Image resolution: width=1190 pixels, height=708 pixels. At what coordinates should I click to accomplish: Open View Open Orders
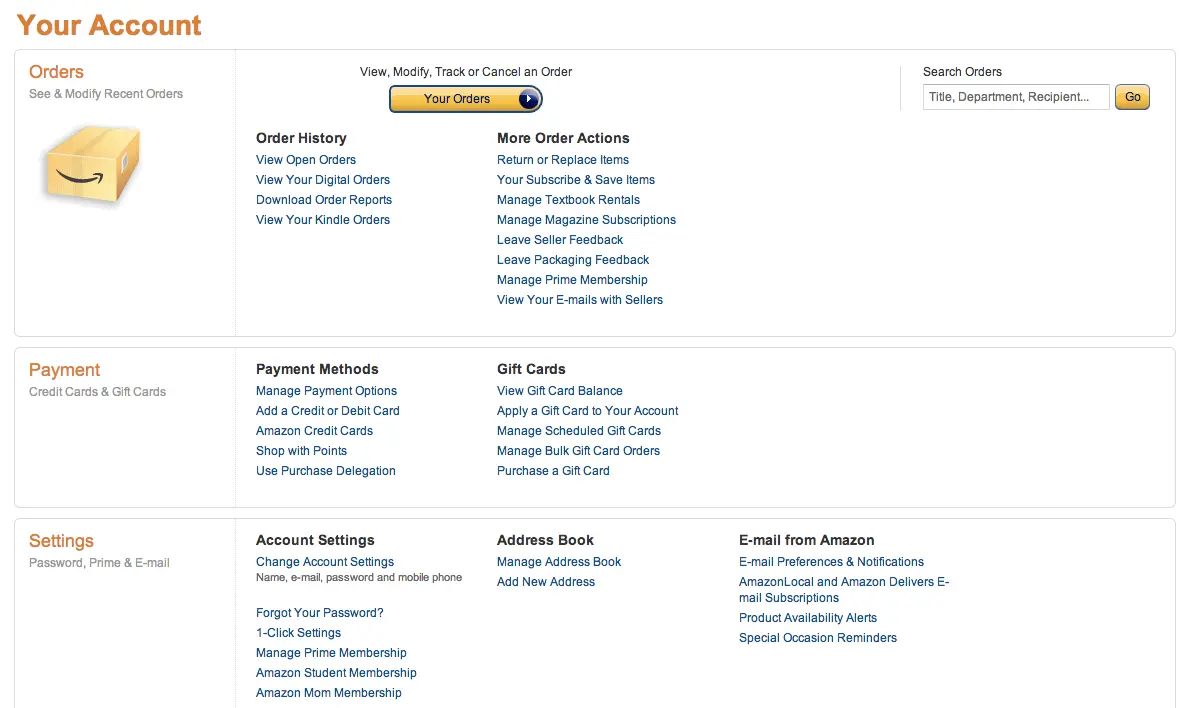(x=305, y=159)
